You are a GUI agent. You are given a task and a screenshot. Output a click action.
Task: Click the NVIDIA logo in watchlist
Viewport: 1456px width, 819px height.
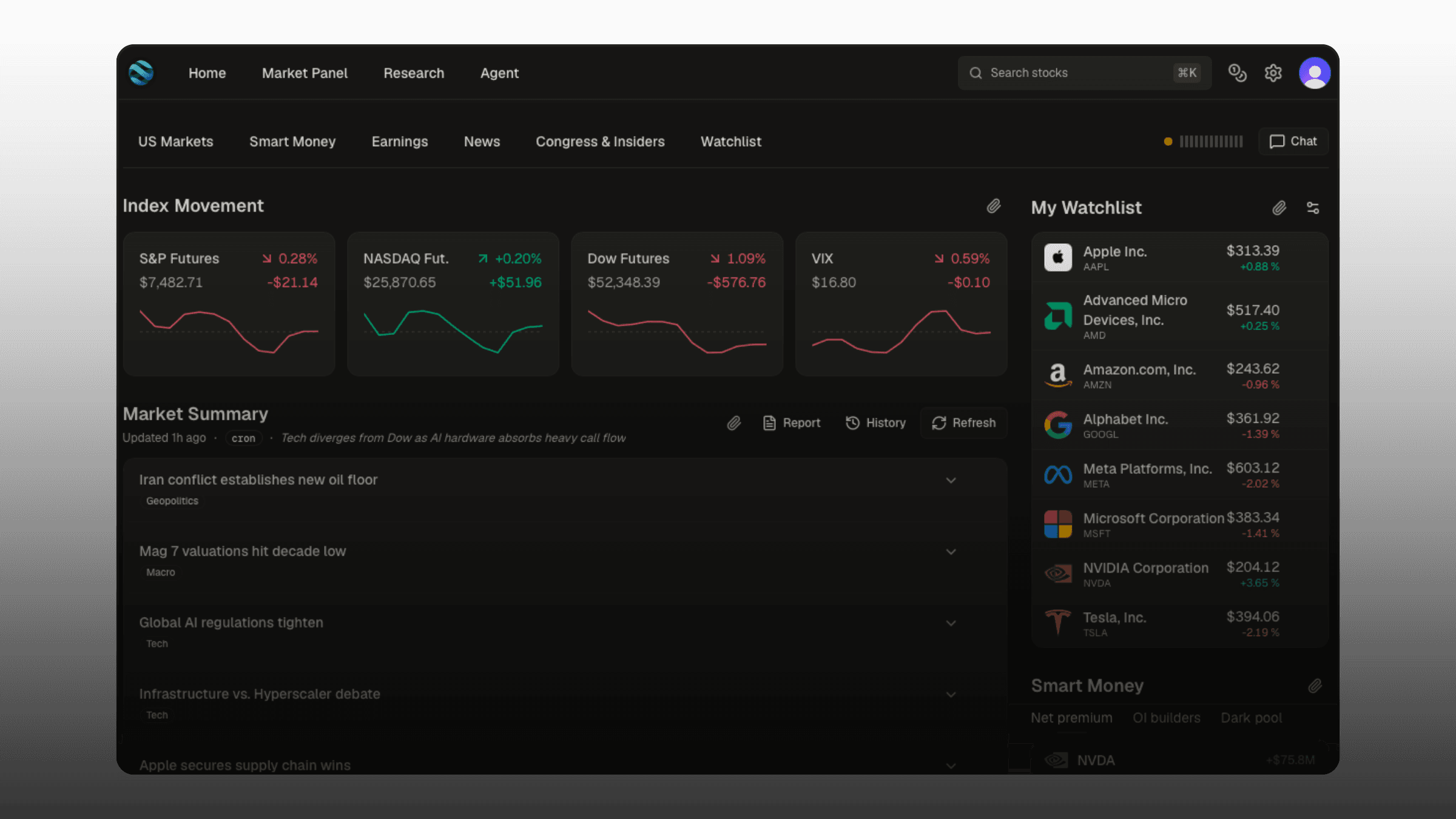(1058, 574)
